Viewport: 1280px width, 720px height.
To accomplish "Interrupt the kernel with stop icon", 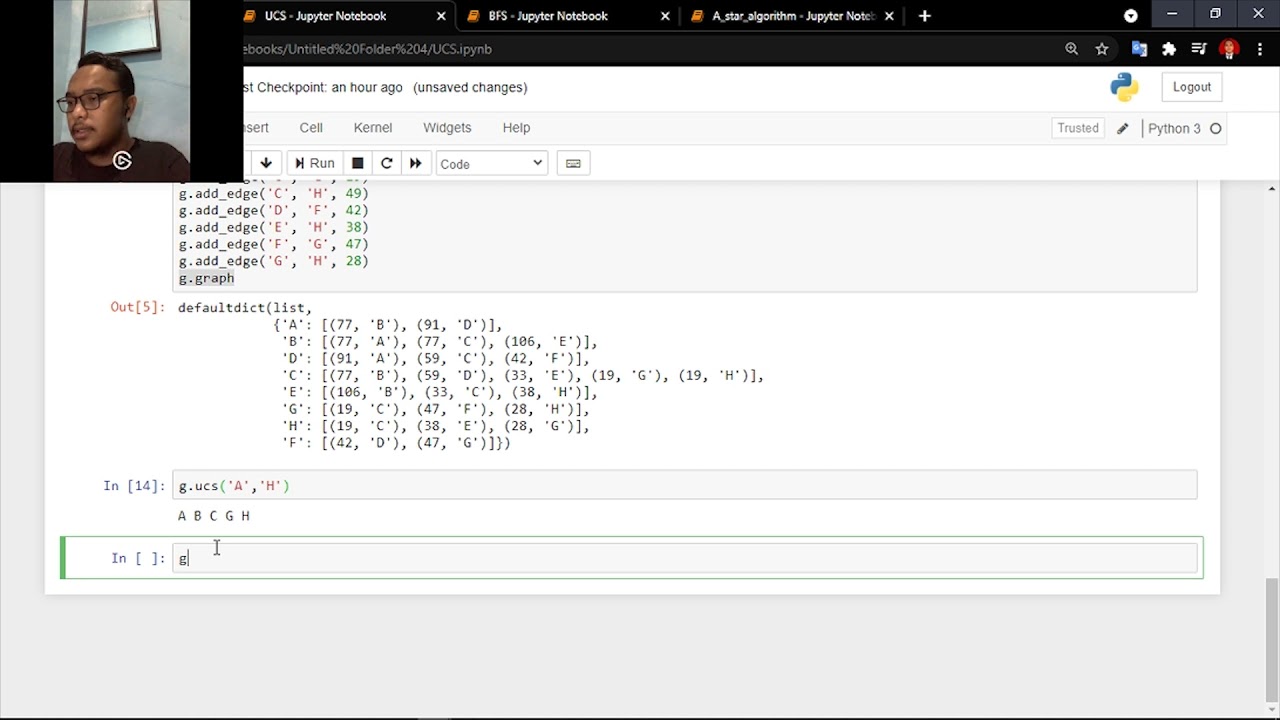I will [357, 163].
